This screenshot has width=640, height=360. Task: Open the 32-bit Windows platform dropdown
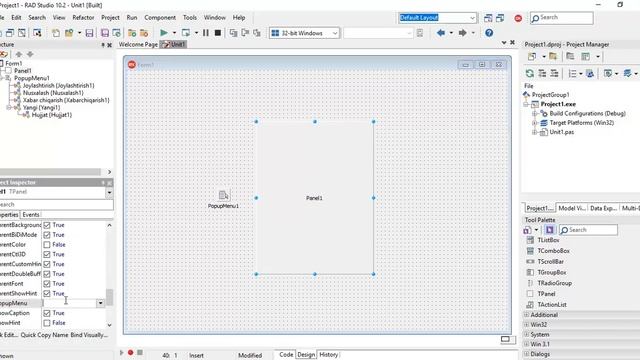pos(335,33)
